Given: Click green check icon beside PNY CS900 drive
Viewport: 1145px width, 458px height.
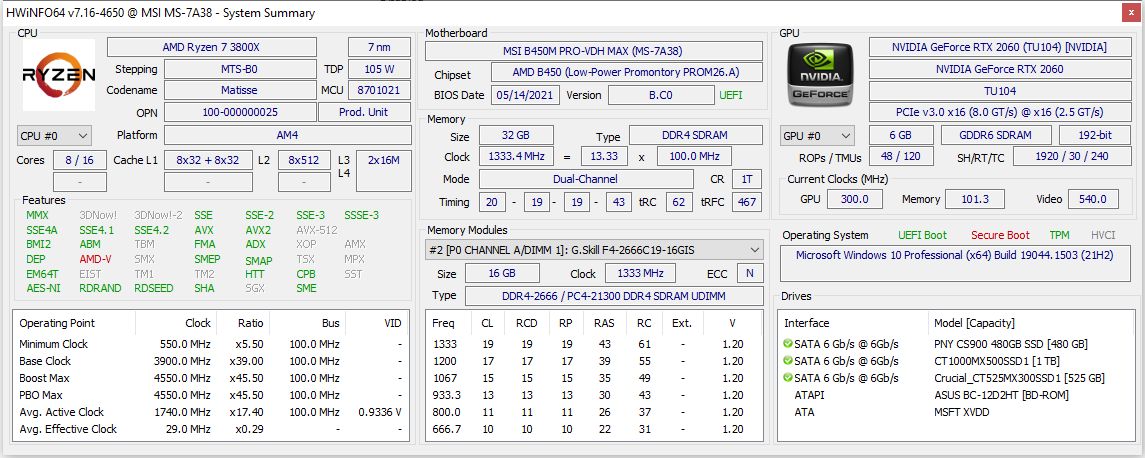Looking at the screenshot, I should (x=787, y=343).
